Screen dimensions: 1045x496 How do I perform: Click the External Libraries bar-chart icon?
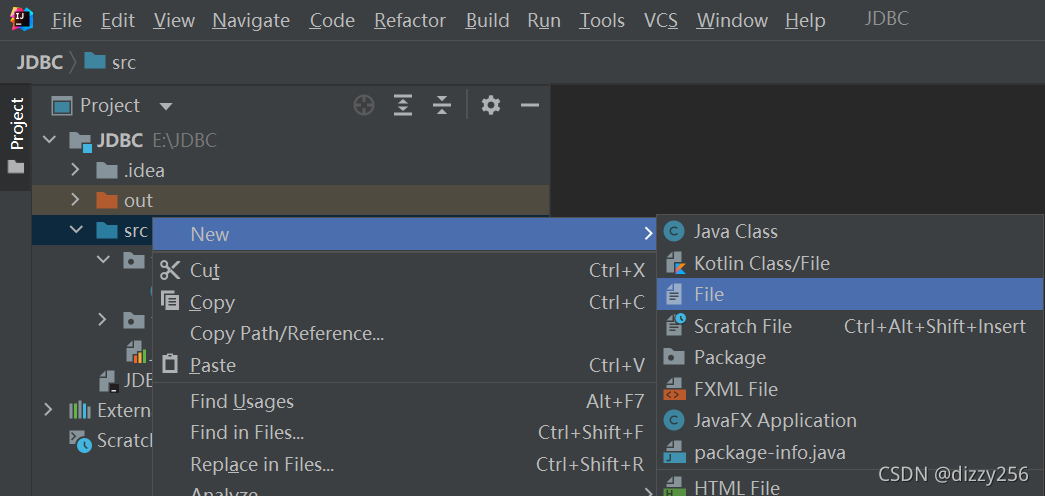pos(80,410)
